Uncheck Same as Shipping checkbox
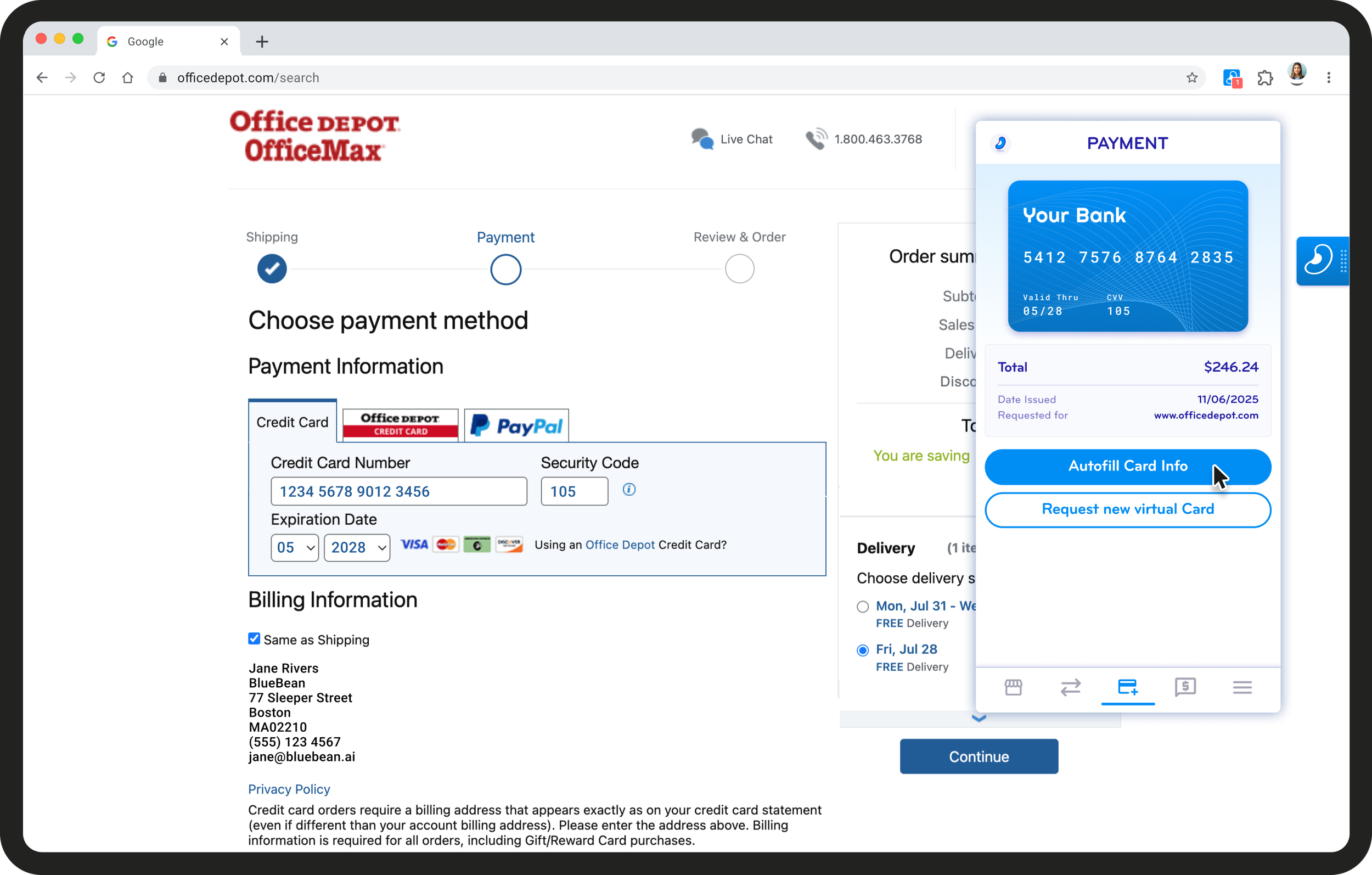 (254, 638)
